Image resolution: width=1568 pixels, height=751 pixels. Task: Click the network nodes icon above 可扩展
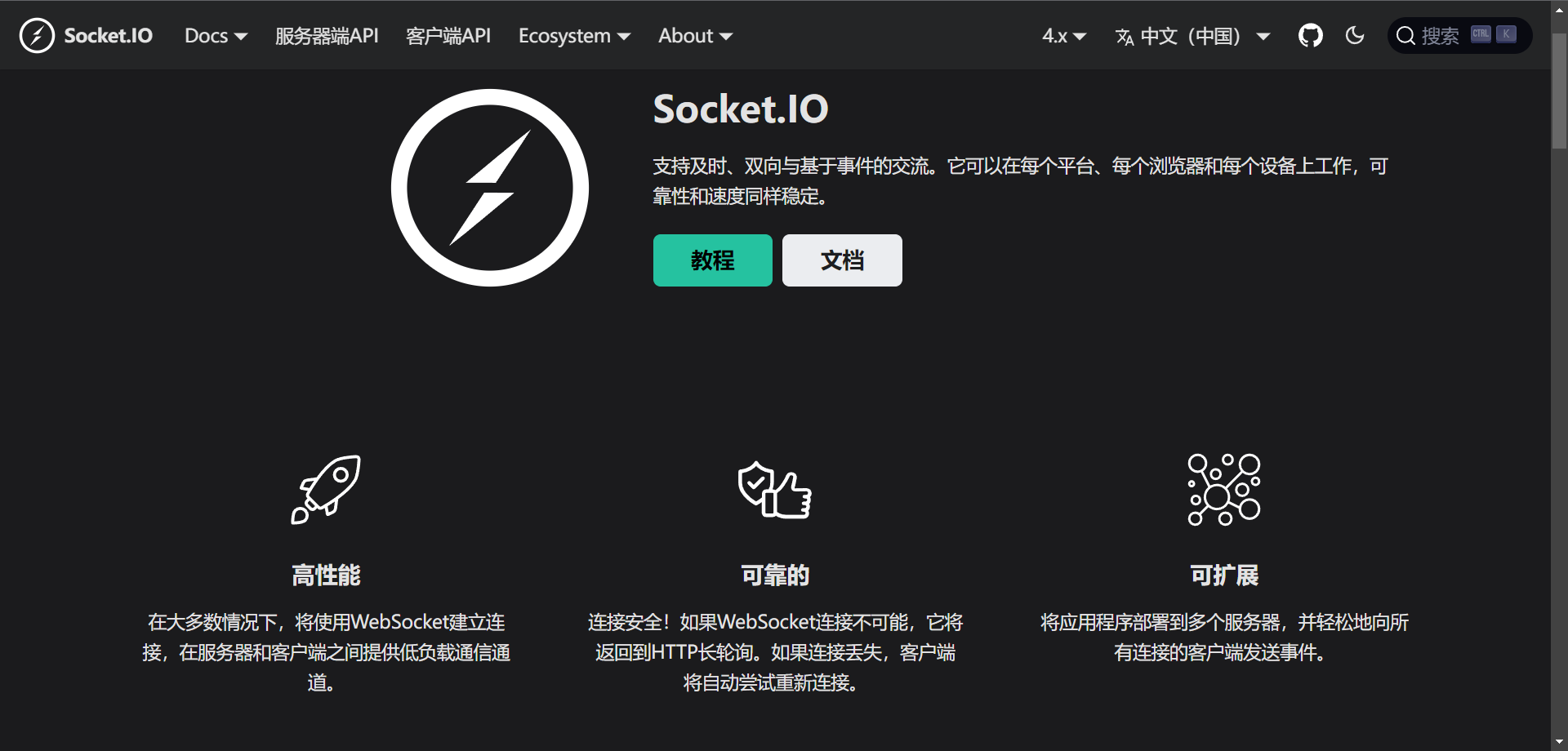click(1223, 489)
